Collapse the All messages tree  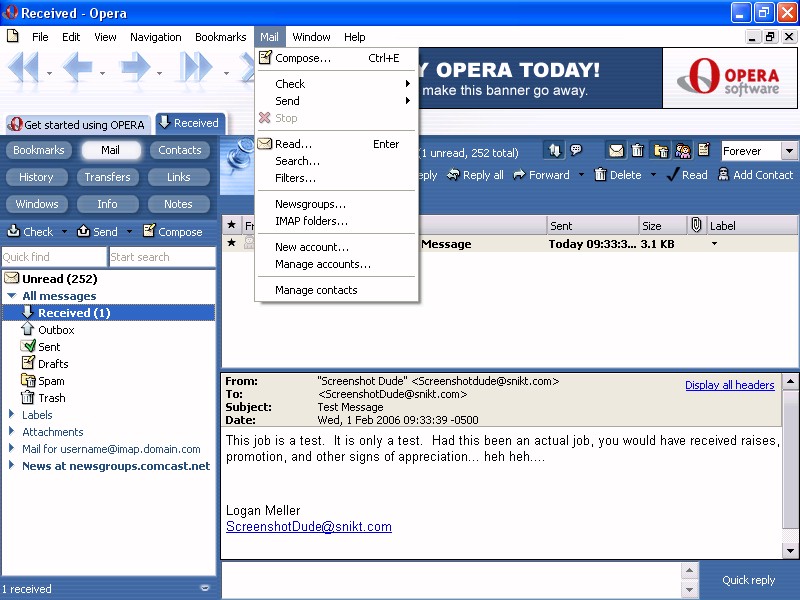click(12, 296)
